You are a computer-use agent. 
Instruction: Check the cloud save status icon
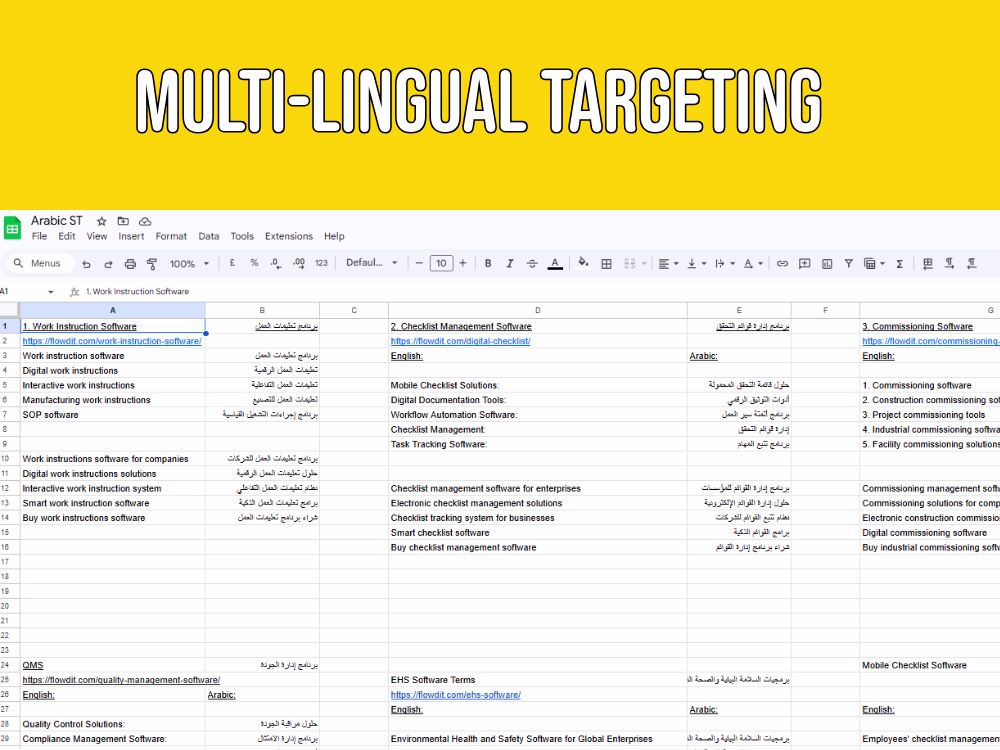pyautogui.click(x=145, y=221)
